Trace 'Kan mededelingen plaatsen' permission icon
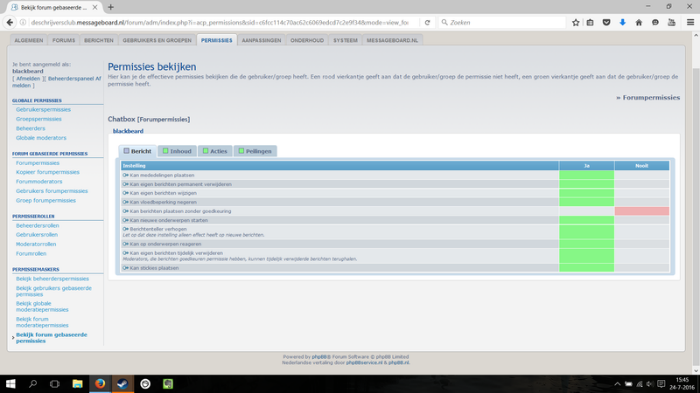This screenshot has height=393, width=700. (x=125, y=175)
